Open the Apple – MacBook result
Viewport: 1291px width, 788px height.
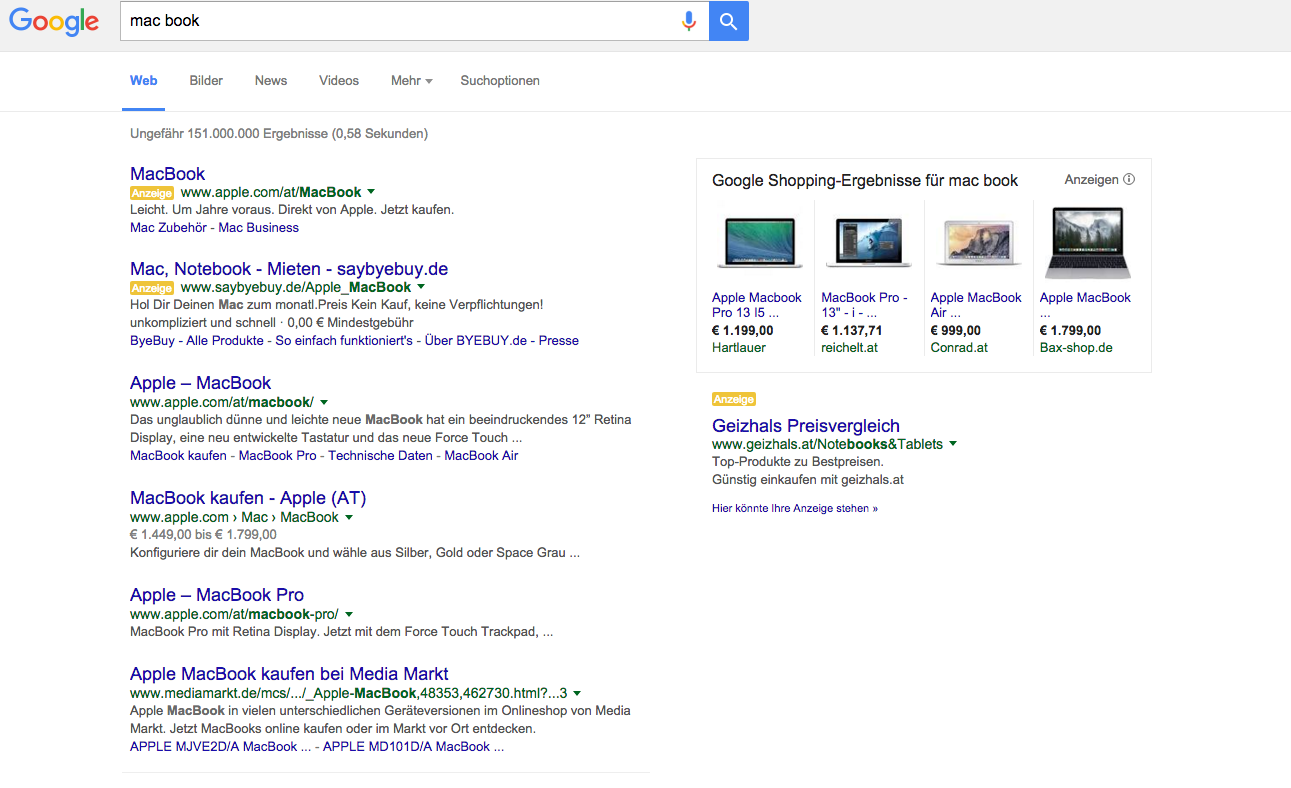(201, 383)
